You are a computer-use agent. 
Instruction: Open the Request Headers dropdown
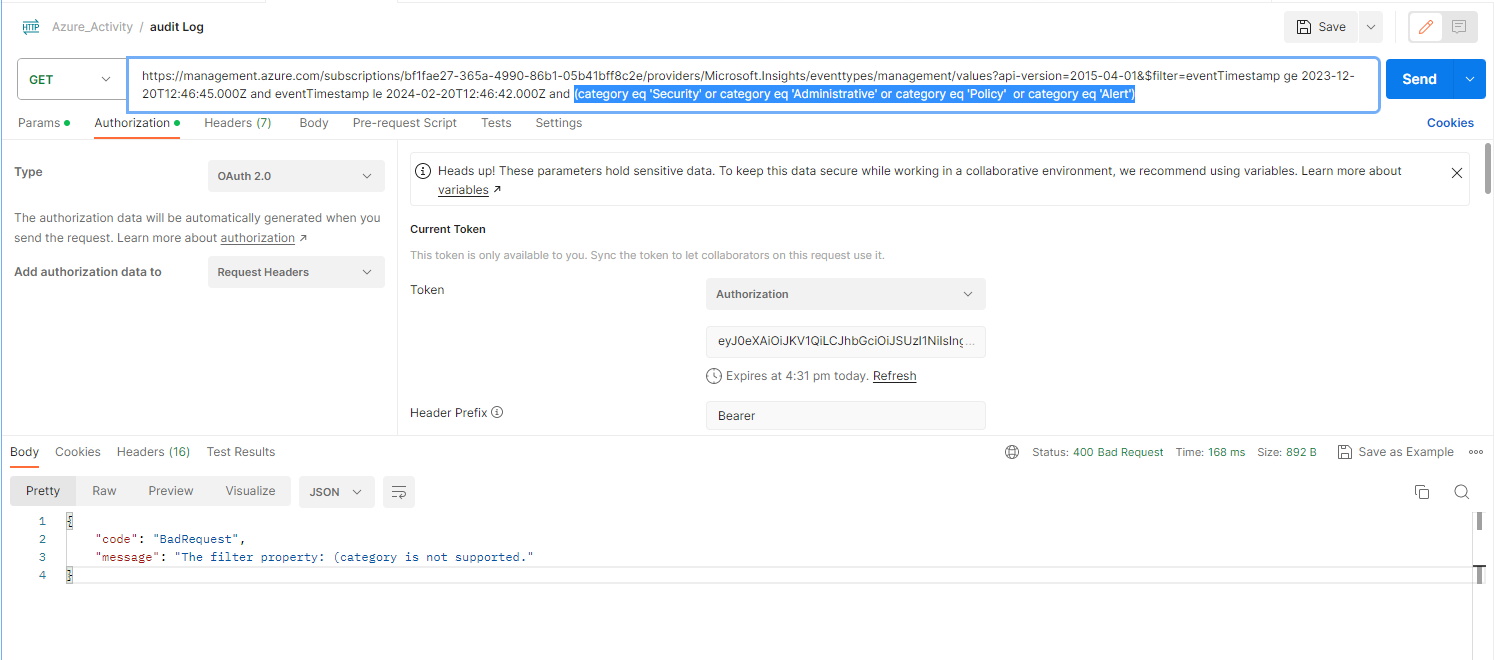[296, 272]
